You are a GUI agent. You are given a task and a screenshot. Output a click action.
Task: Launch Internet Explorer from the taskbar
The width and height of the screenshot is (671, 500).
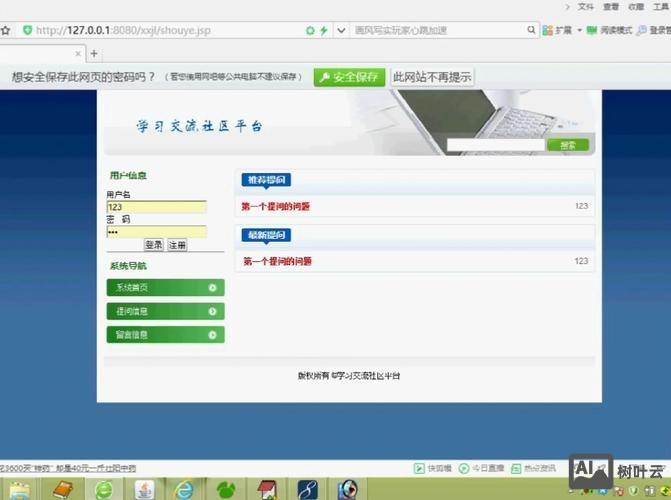click(184, 489)
